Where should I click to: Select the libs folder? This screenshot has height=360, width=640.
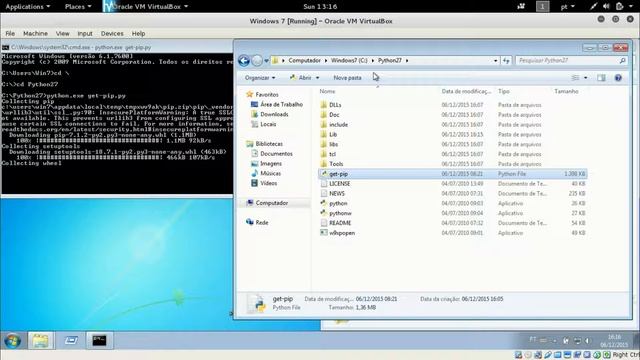(x=333, y=144)
